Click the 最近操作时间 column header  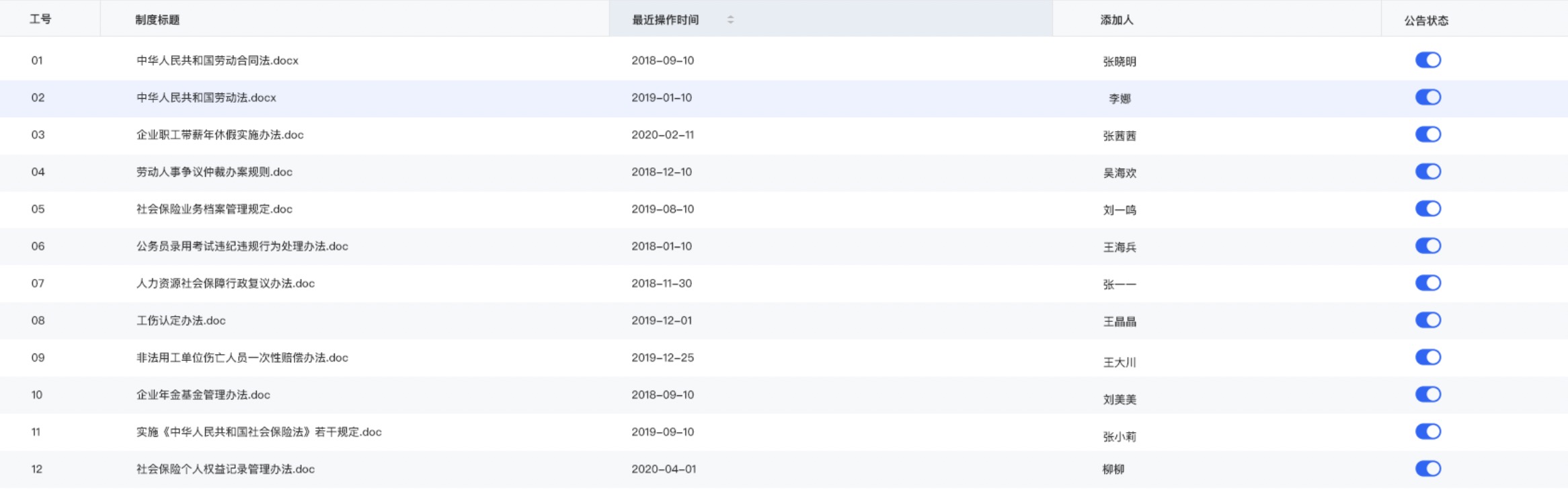point(665,20)
